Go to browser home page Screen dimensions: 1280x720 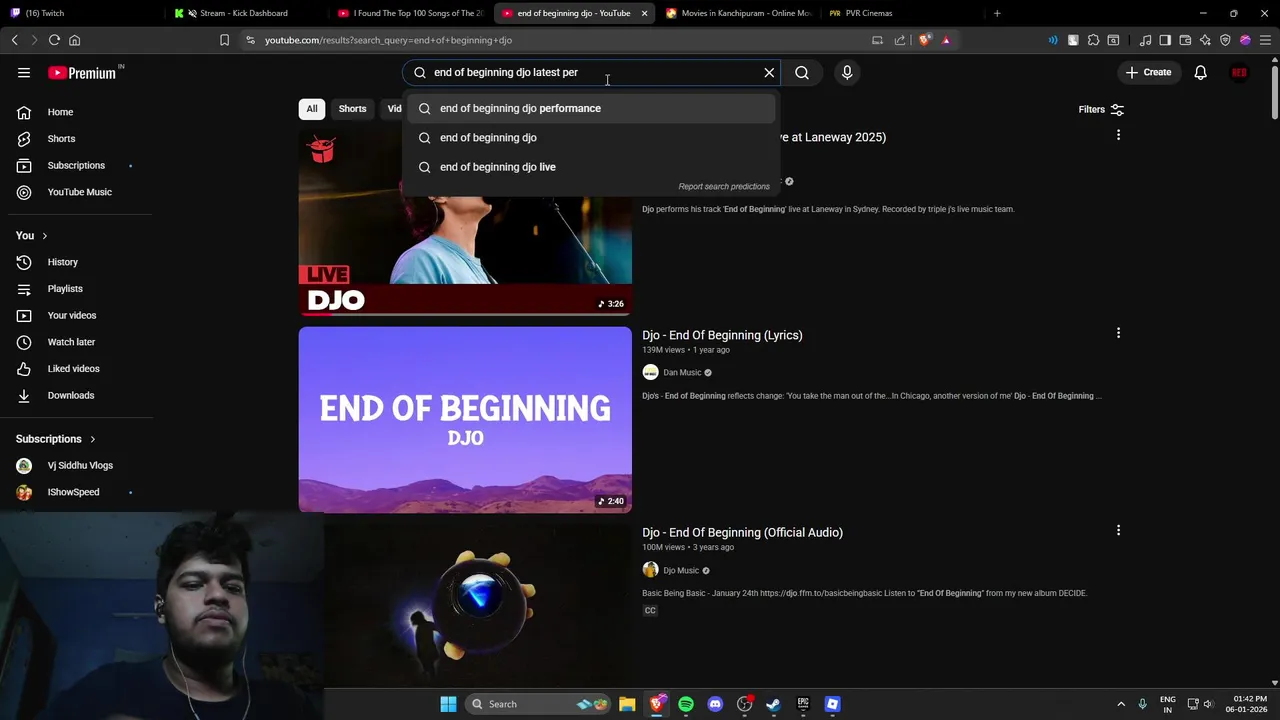coord(74,40)
